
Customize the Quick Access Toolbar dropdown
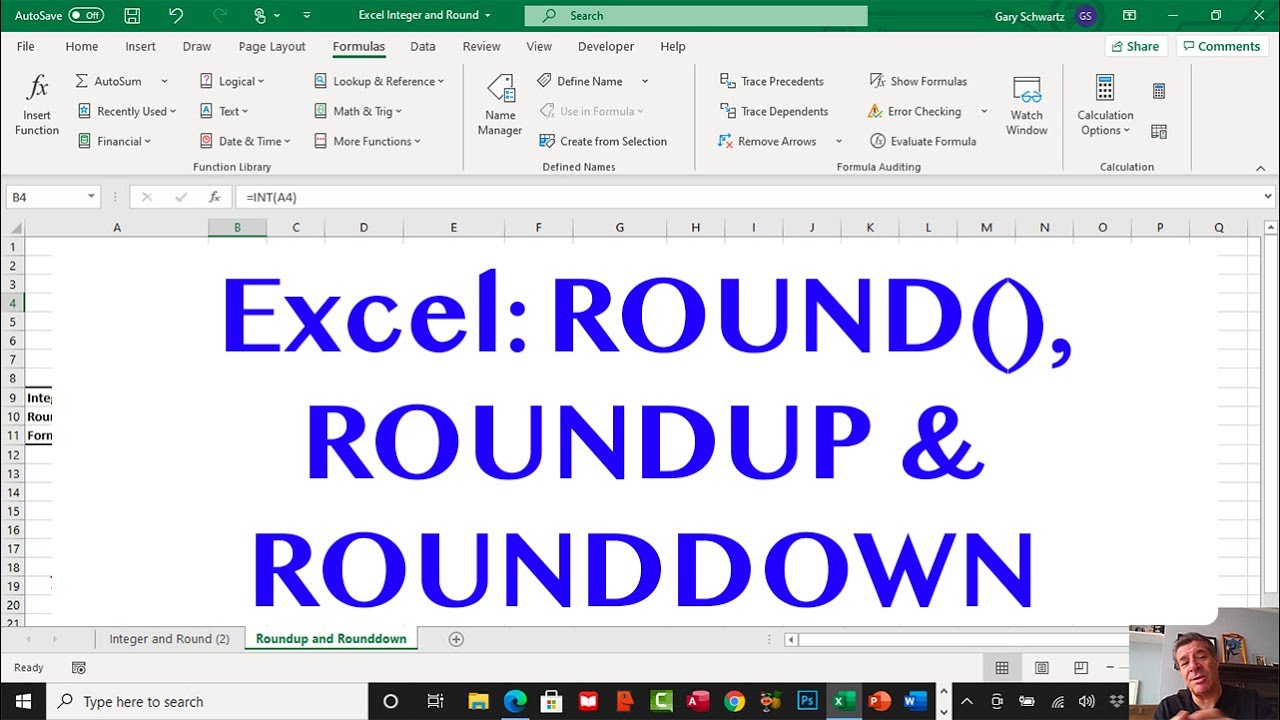306,15
